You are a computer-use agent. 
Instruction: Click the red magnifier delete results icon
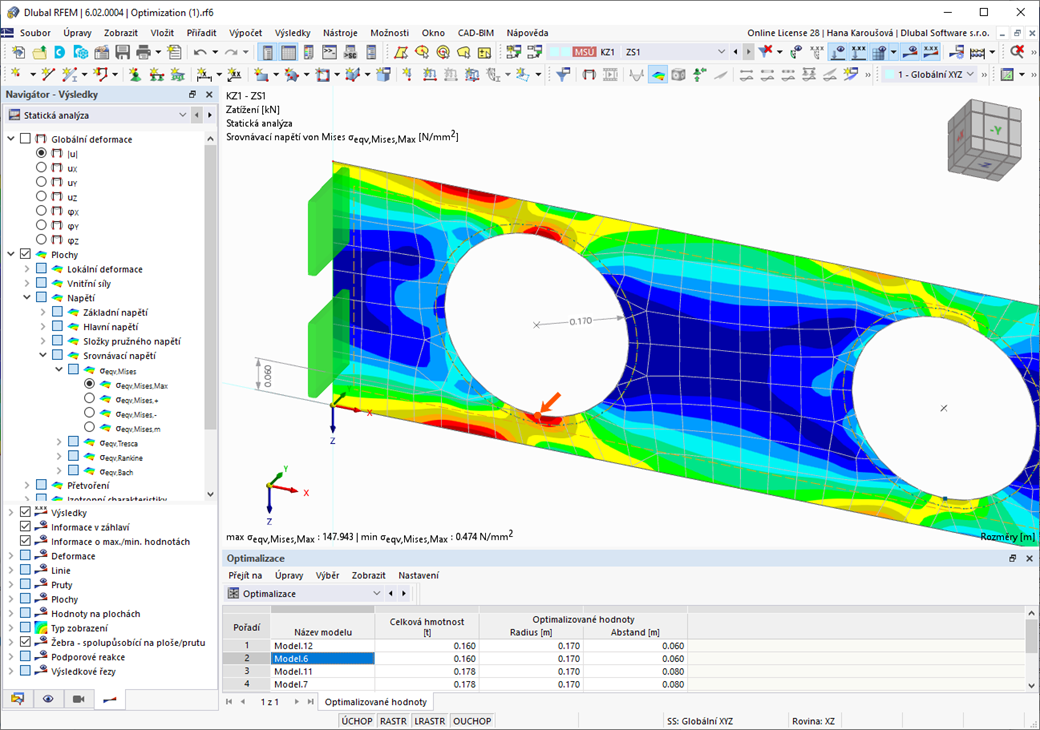(1017, 52)
